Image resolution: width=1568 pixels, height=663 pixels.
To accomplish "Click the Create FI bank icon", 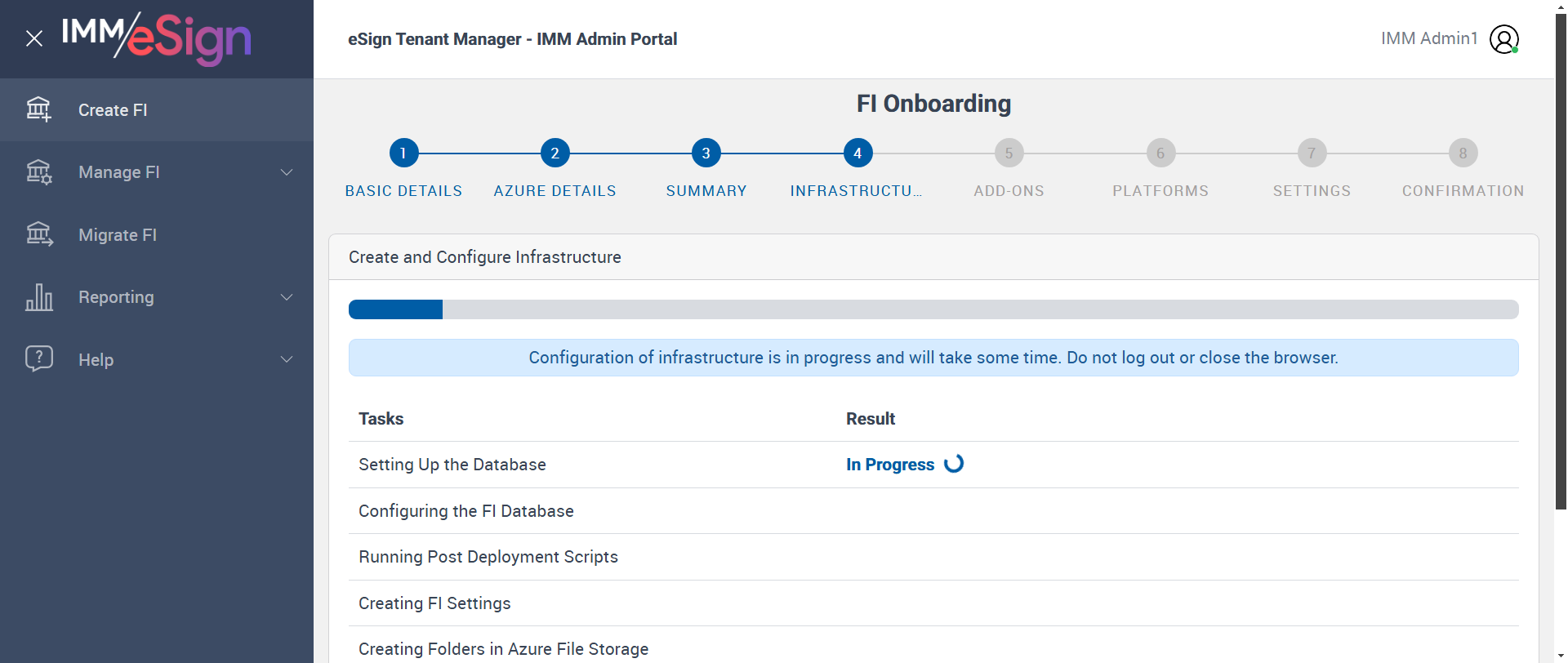I will [38, 109].
